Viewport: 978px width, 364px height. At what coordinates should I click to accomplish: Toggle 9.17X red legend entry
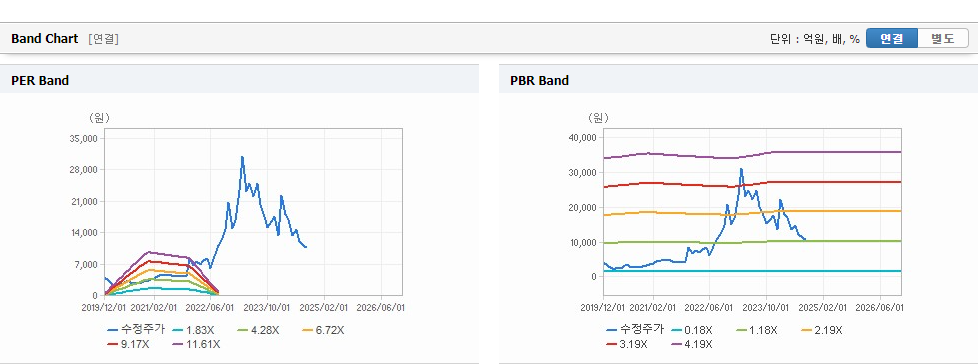pos(127,343)
